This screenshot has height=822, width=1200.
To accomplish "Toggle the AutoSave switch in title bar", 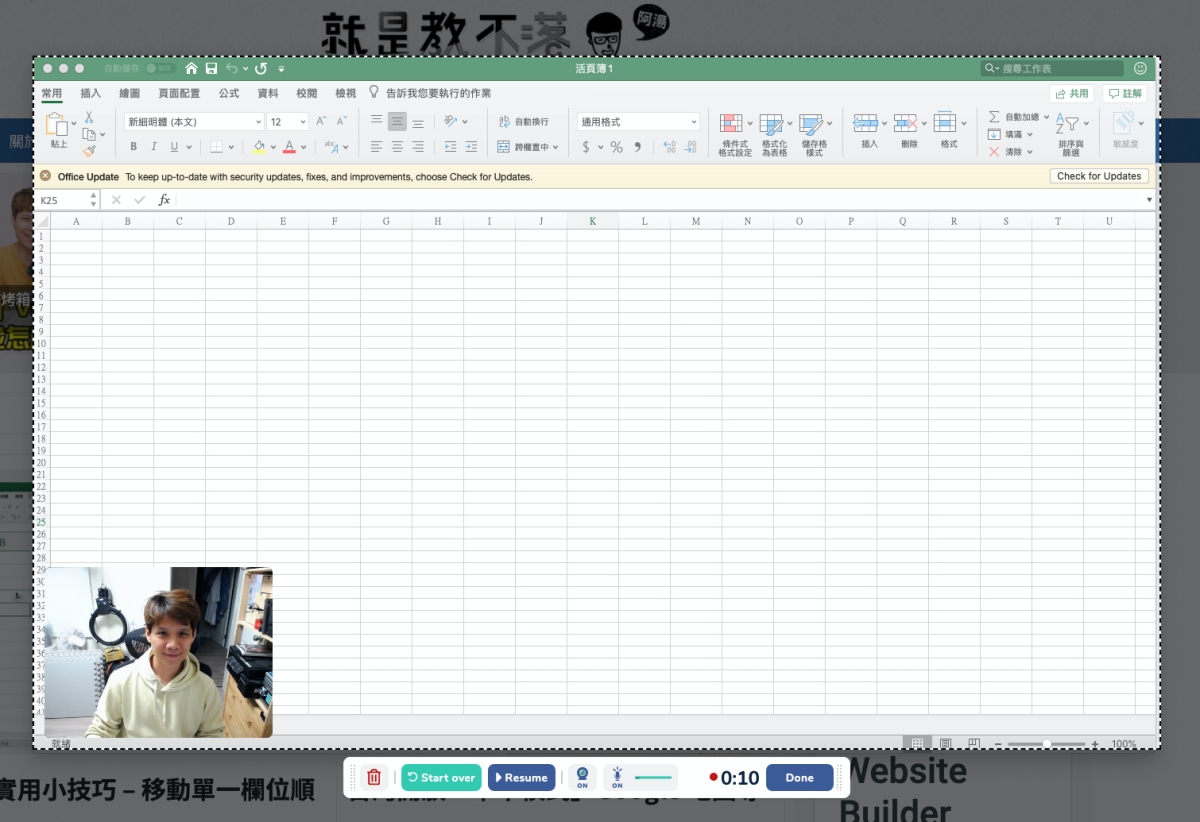I will [x=159, y=68].
